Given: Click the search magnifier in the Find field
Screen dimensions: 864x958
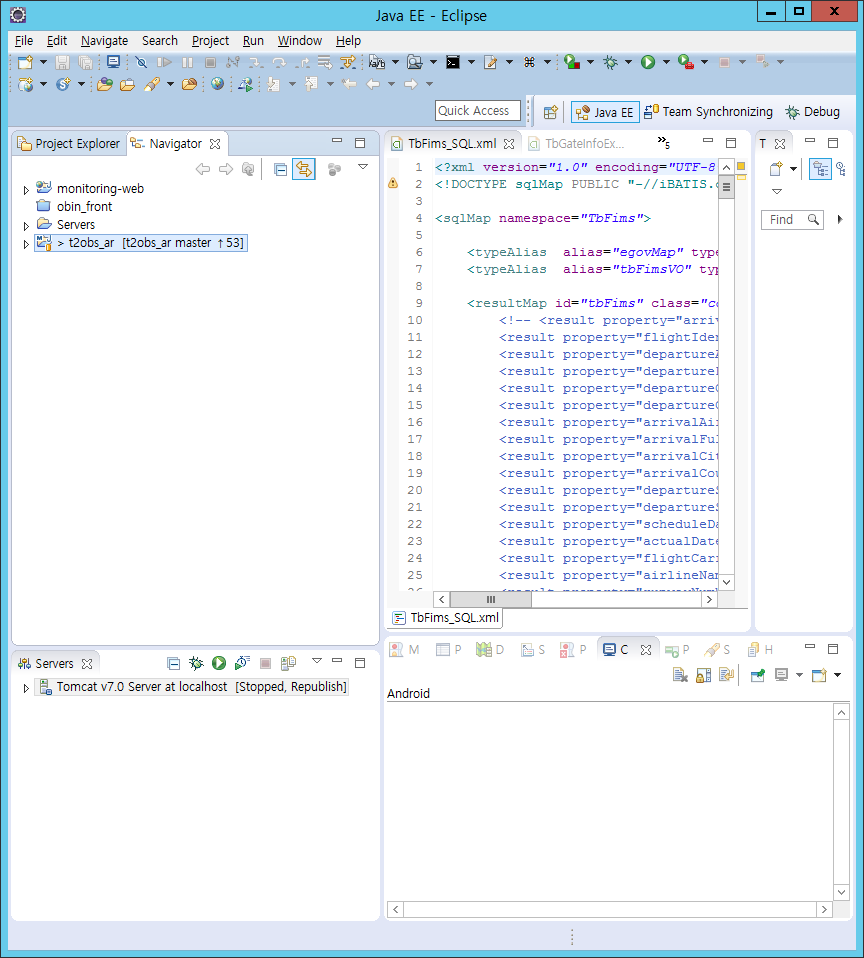Looking at the screenshot, I should pos(813,219).
